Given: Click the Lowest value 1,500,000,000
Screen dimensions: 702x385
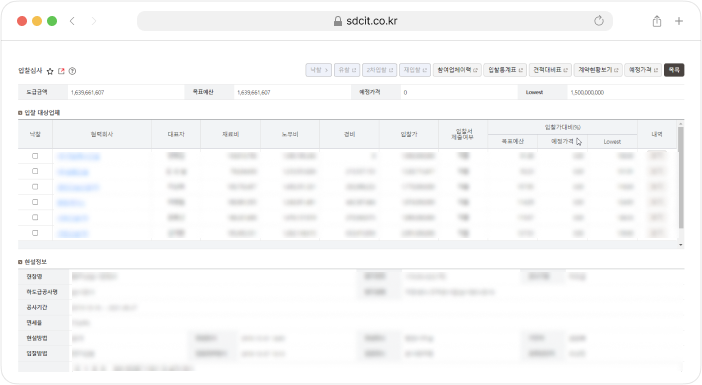Looking at the screenshot, I should (x=587, y=93).
